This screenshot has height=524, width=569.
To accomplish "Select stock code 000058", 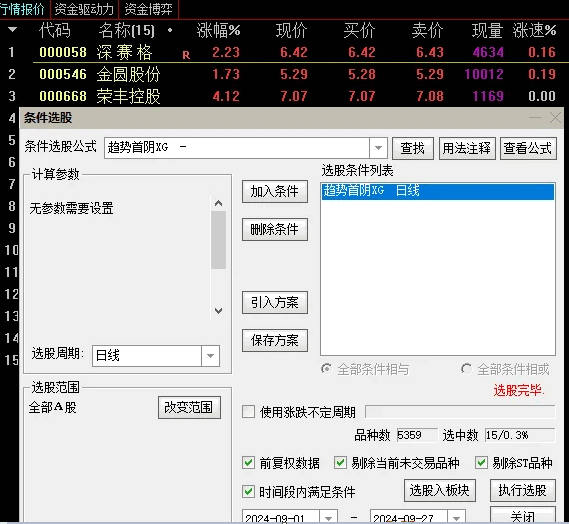I will [63, 52].
